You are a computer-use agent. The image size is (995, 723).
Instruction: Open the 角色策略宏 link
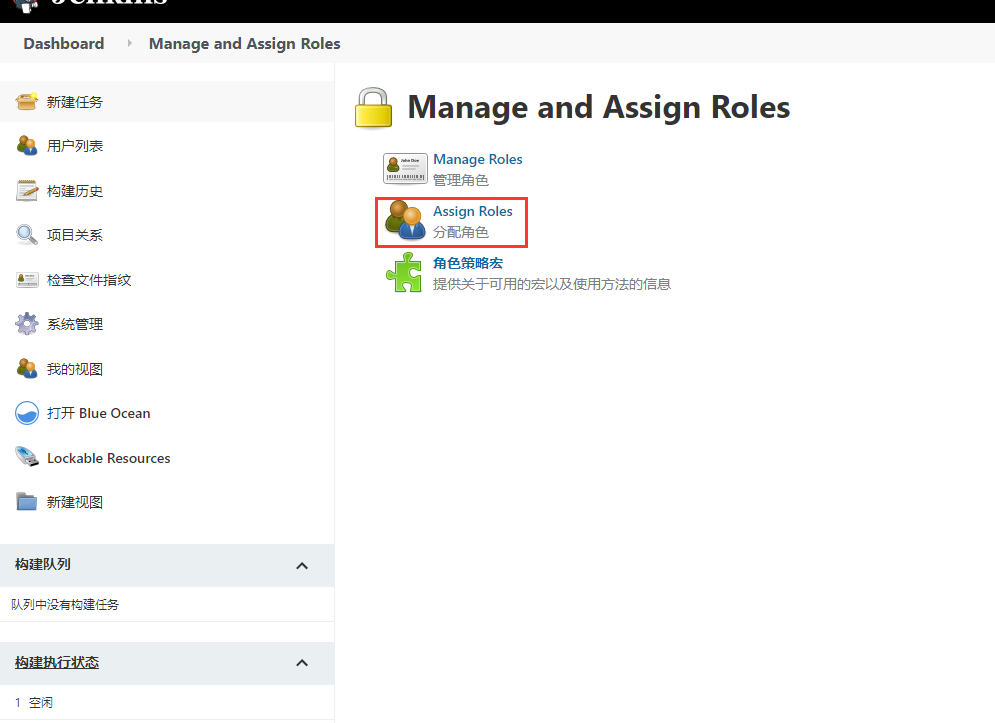468,263
